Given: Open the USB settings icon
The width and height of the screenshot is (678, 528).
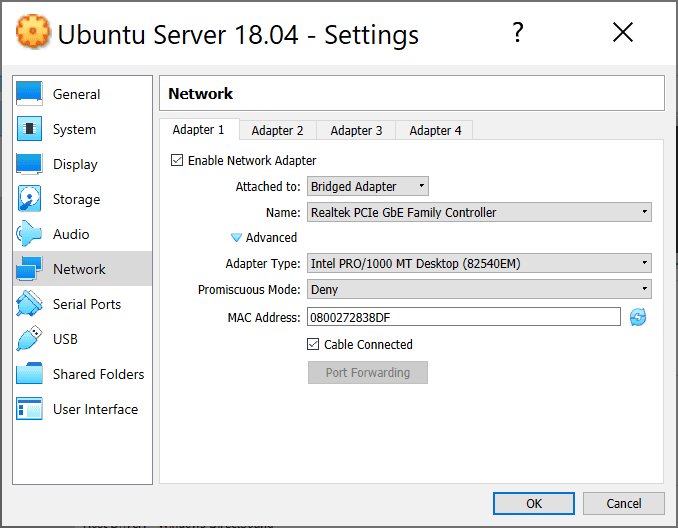Looking at the screenshot, I should [x=30, y=339].
